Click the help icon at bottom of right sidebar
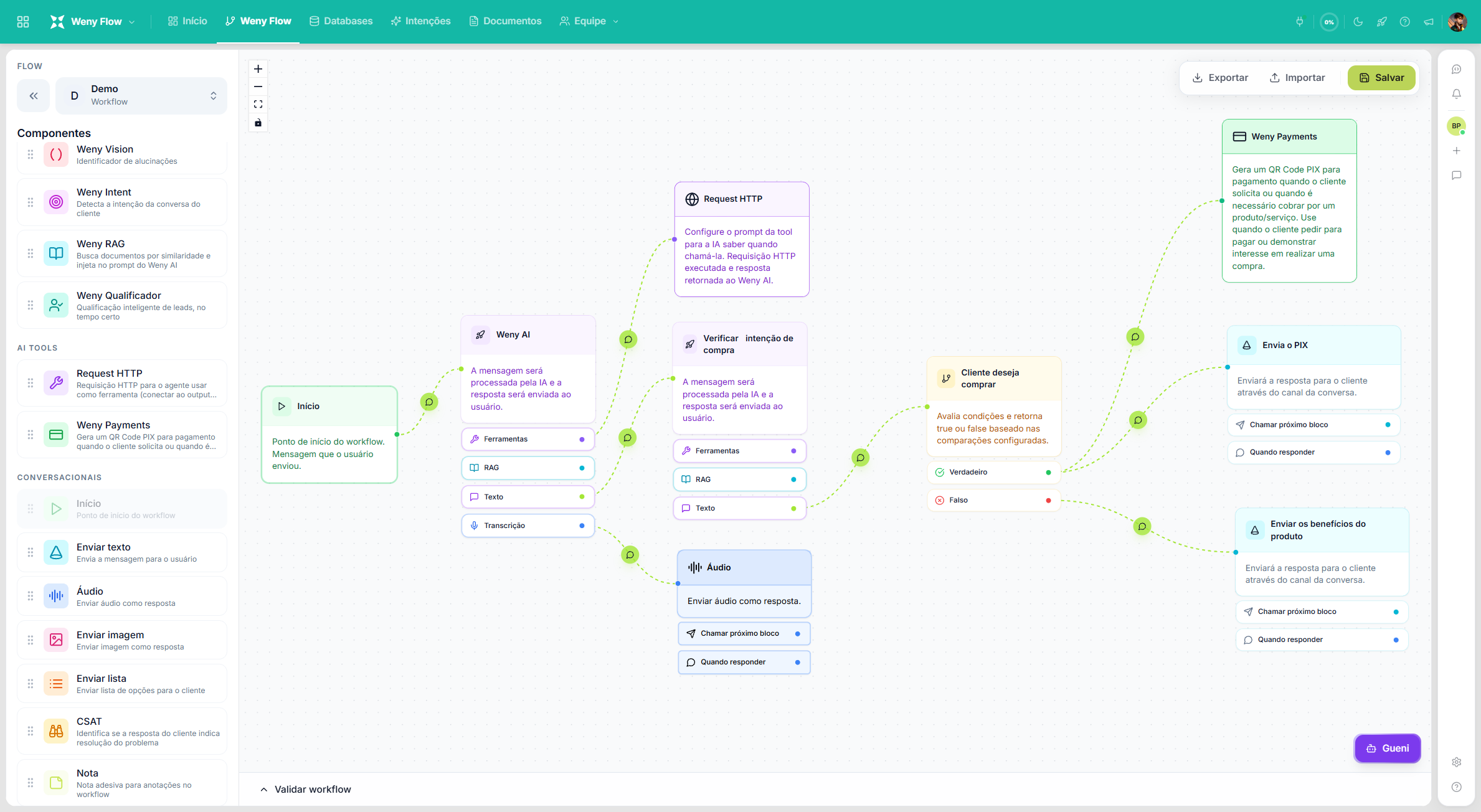 [x=1457, y=787]
